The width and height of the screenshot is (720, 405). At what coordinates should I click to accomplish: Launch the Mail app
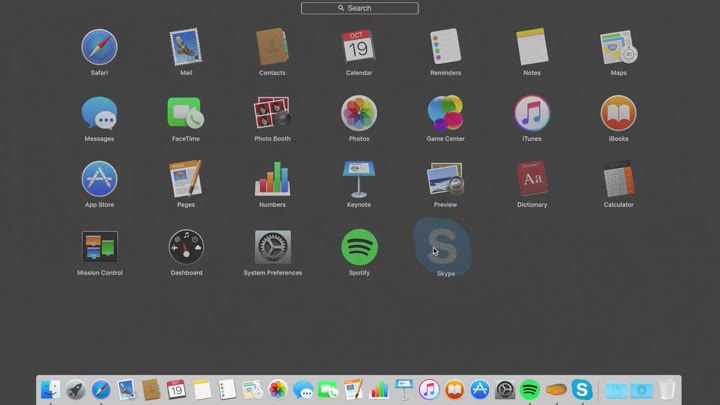186,47
